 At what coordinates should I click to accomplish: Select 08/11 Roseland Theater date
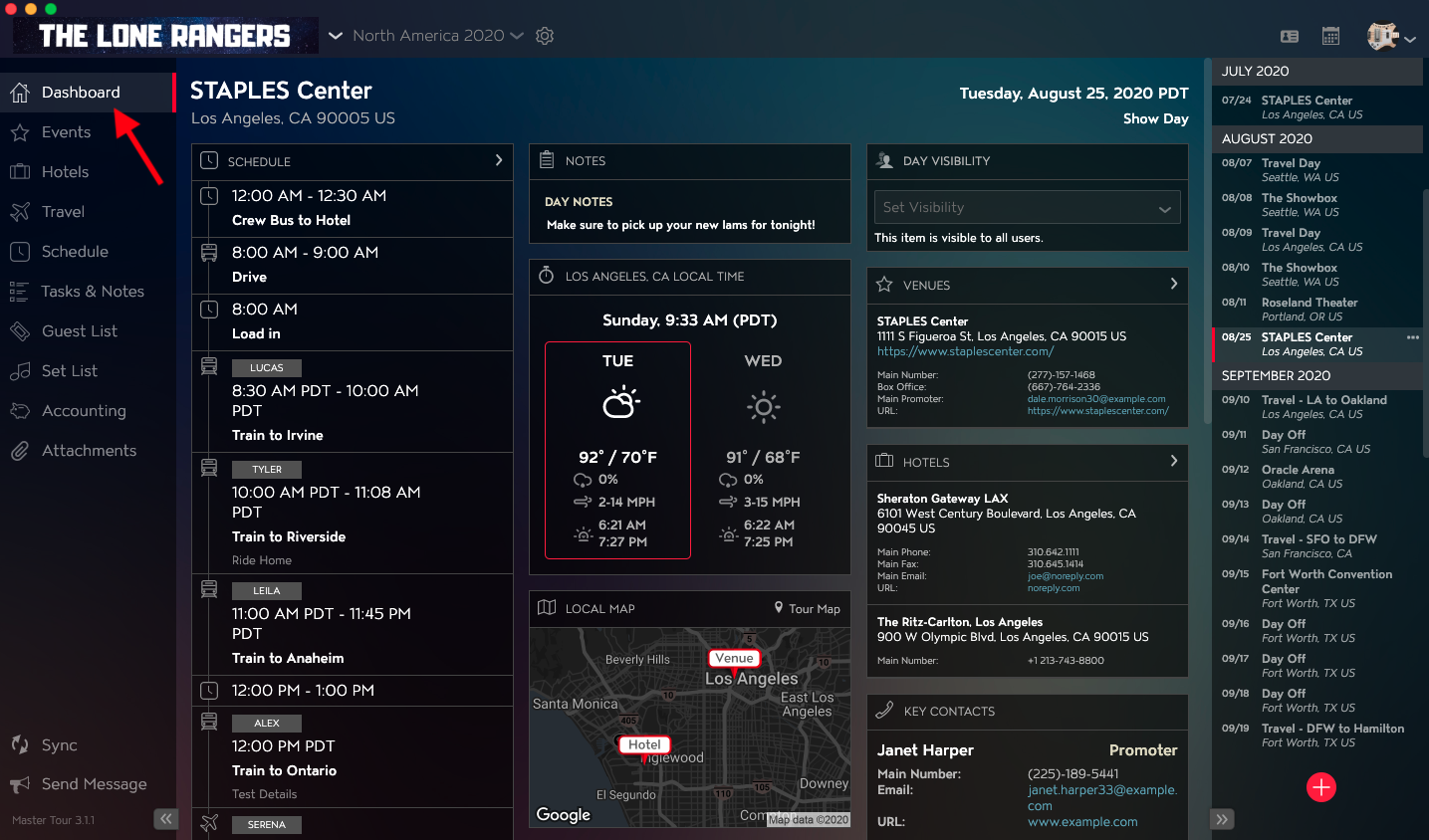point(1316,310)
